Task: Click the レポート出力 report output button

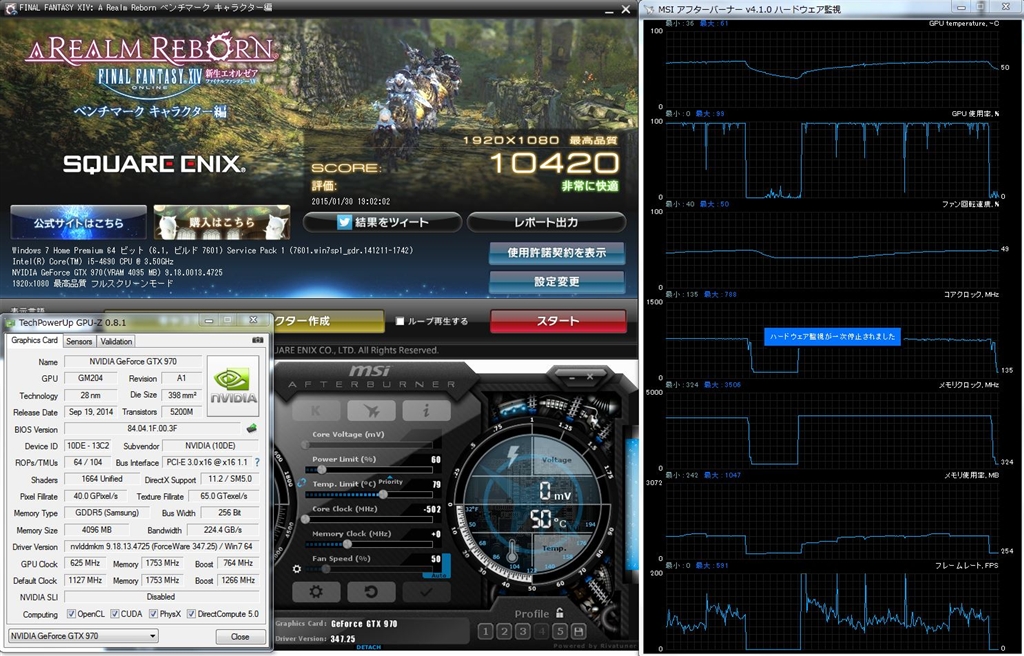Action: point(546,223)
